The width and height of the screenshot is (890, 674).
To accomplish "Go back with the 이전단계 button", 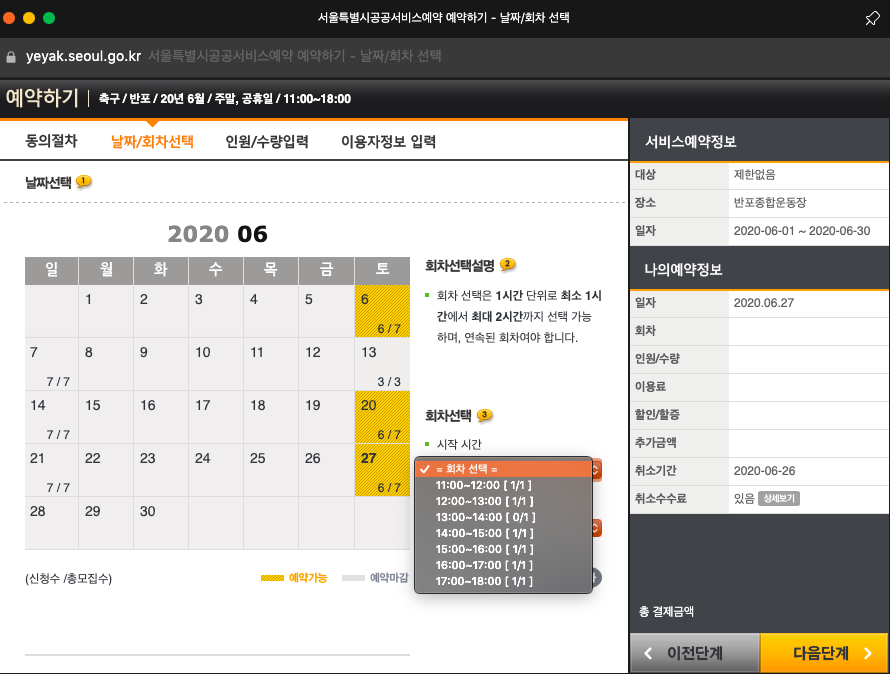I will 695,653.
